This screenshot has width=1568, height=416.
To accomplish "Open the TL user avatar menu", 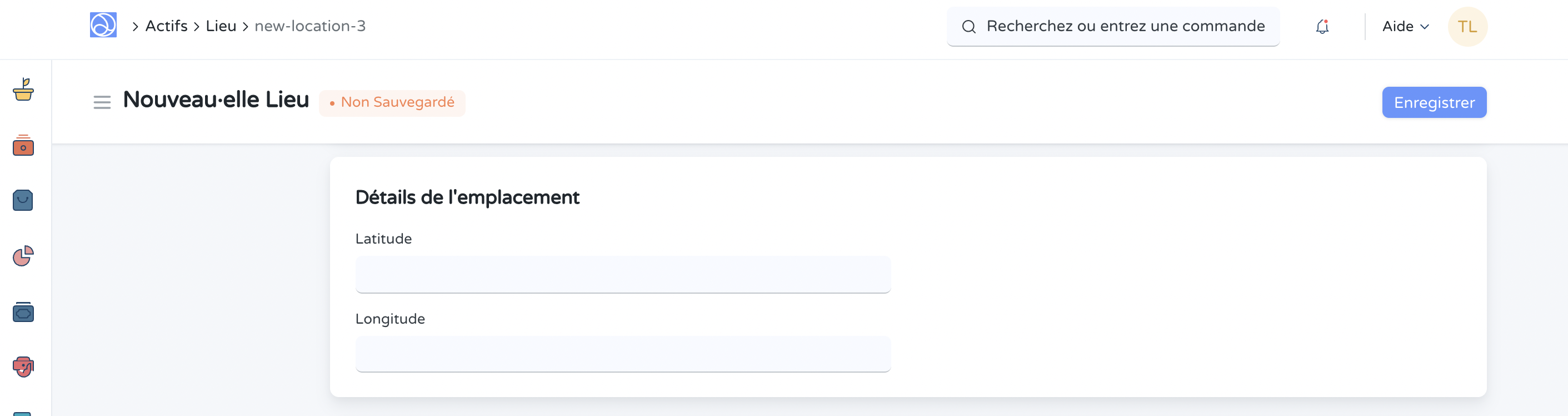I will pyautogui.click(x=1467, y=27).
